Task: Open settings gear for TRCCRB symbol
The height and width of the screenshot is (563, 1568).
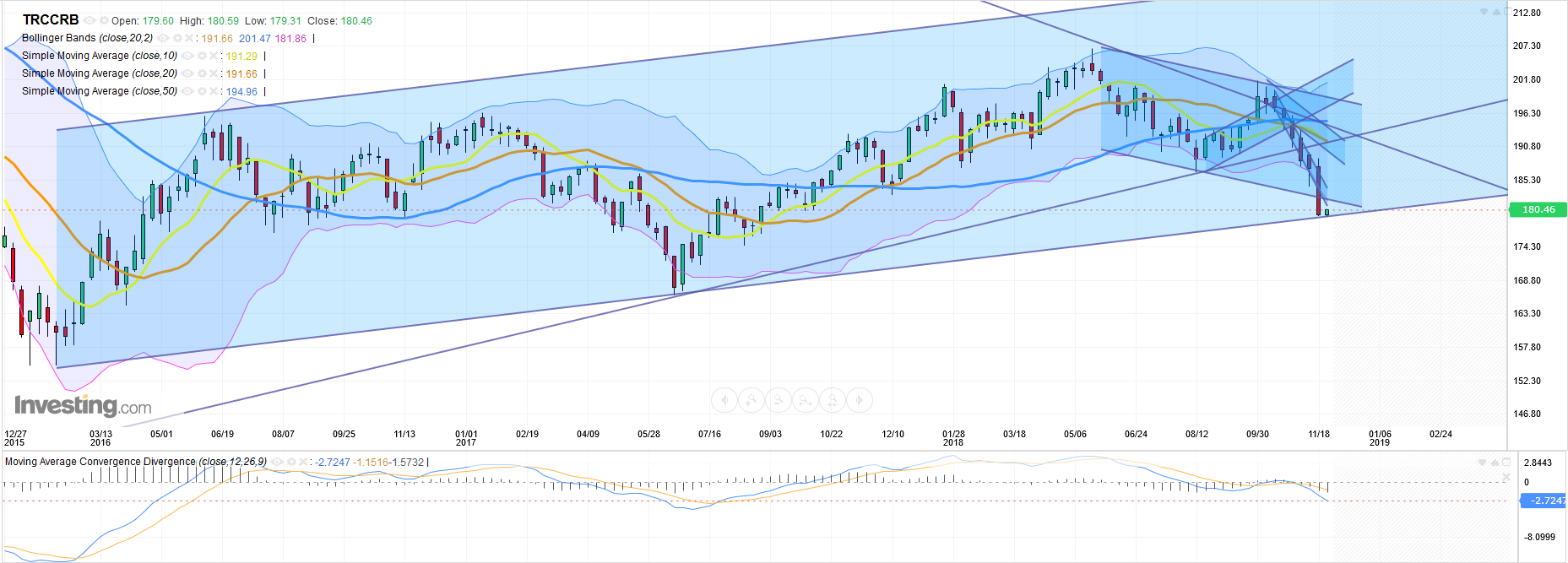Action: coord(104,20)
